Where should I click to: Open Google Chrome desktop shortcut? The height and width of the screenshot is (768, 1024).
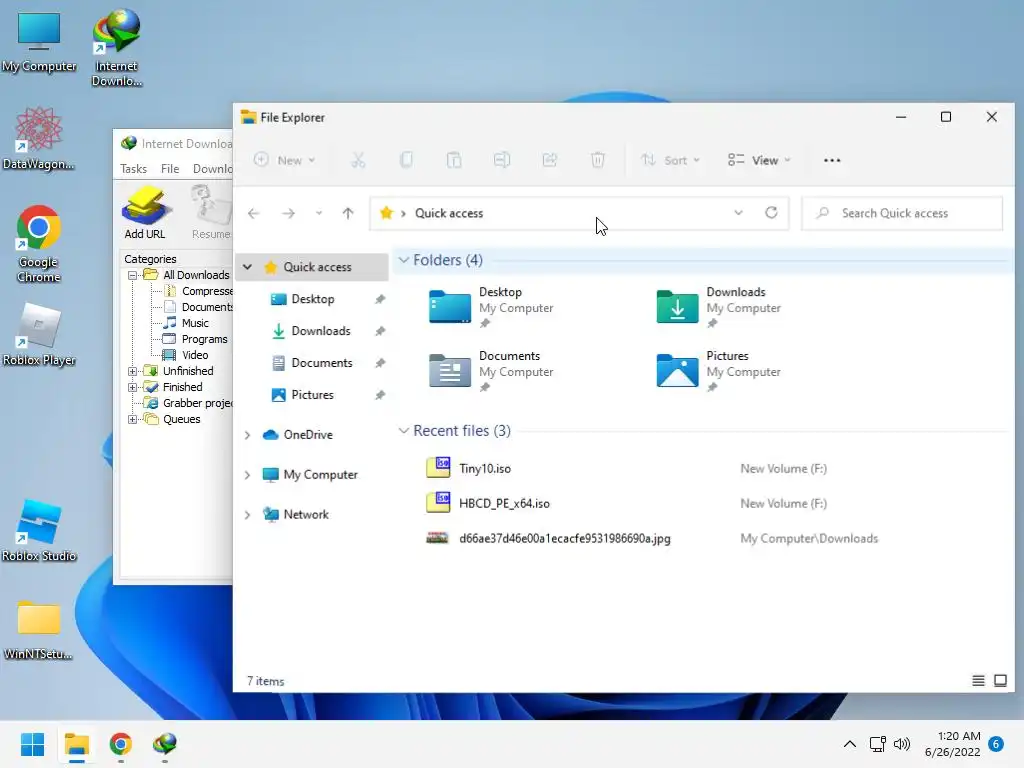point(39,244)
